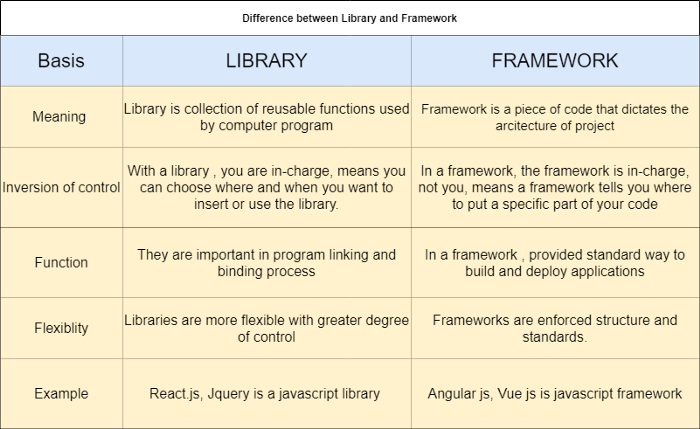Select the 'Function' row label
Image resolution: width=700 pixels, height=429 pixels.
tap(61, 262)
